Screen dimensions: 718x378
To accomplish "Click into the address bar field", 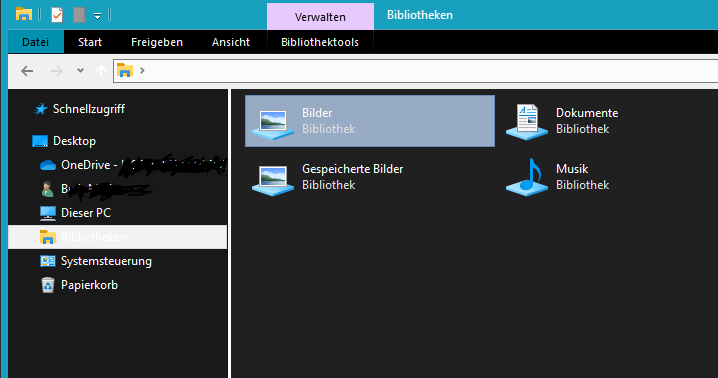I will coord(415,71).
